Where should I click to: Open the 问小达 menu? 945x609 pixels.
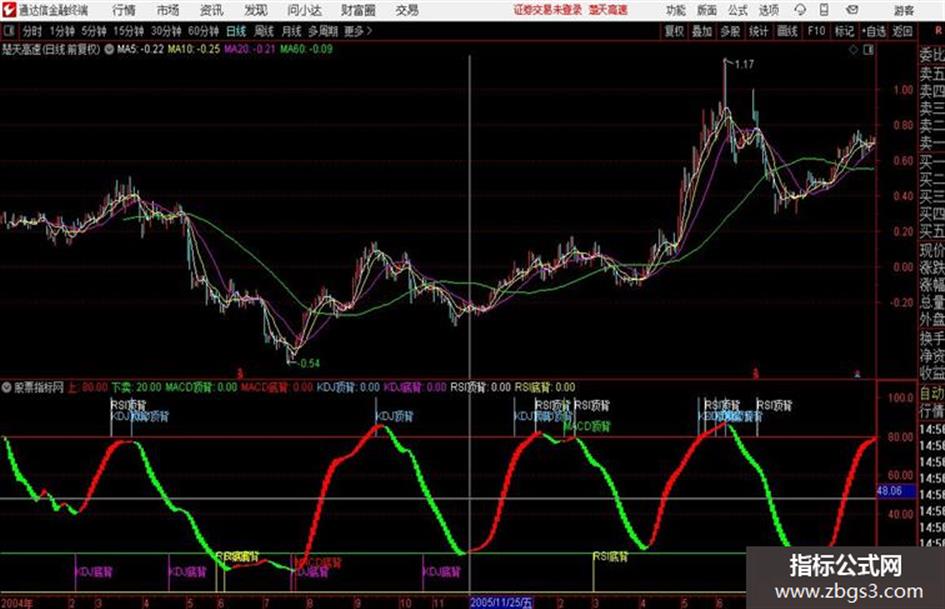[x=304, y=10]
